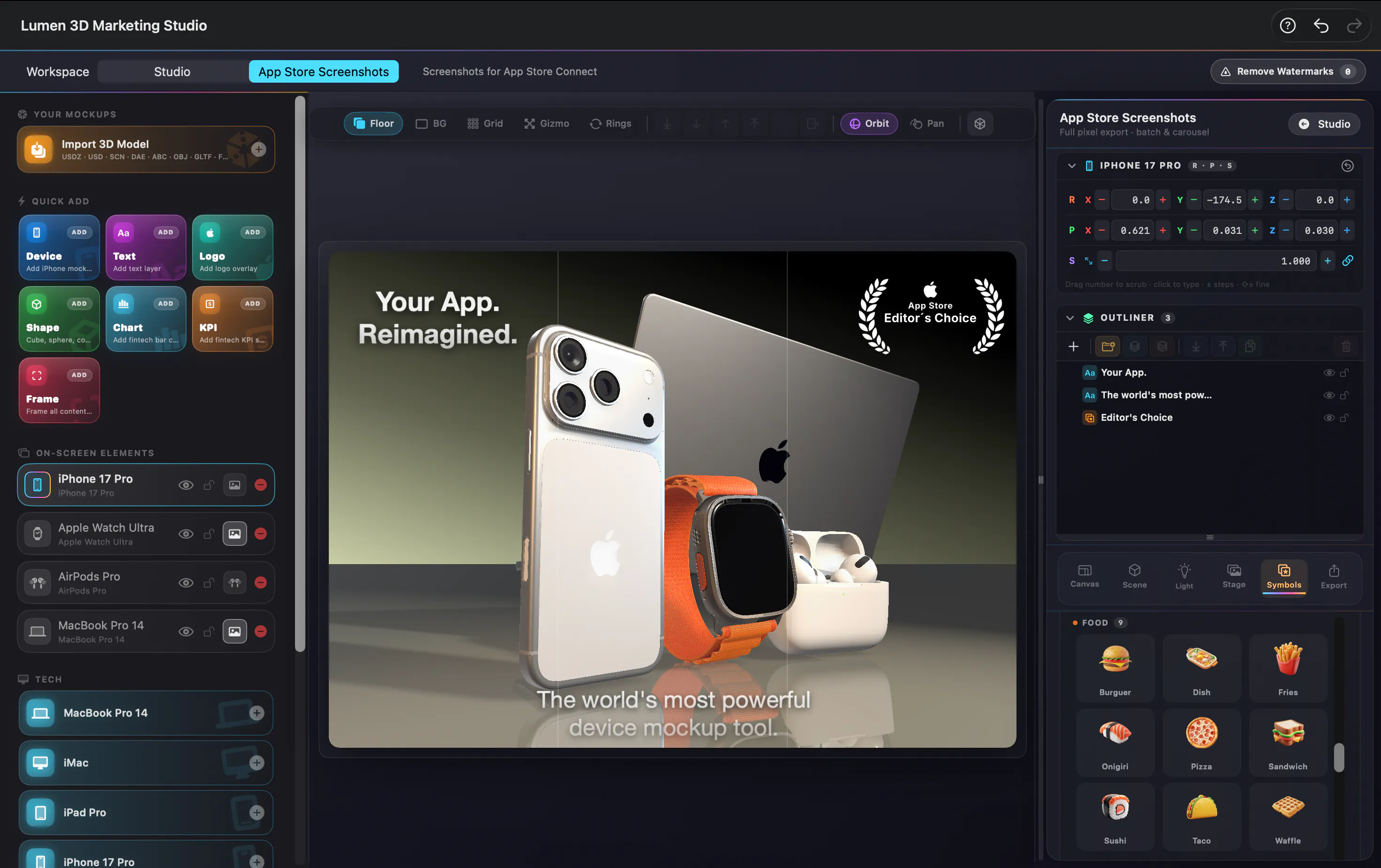The height and width of the screenshot is (868, 1381).
Task: Click the plus icon in Outliner toolbar
Action: point(1073,346)
